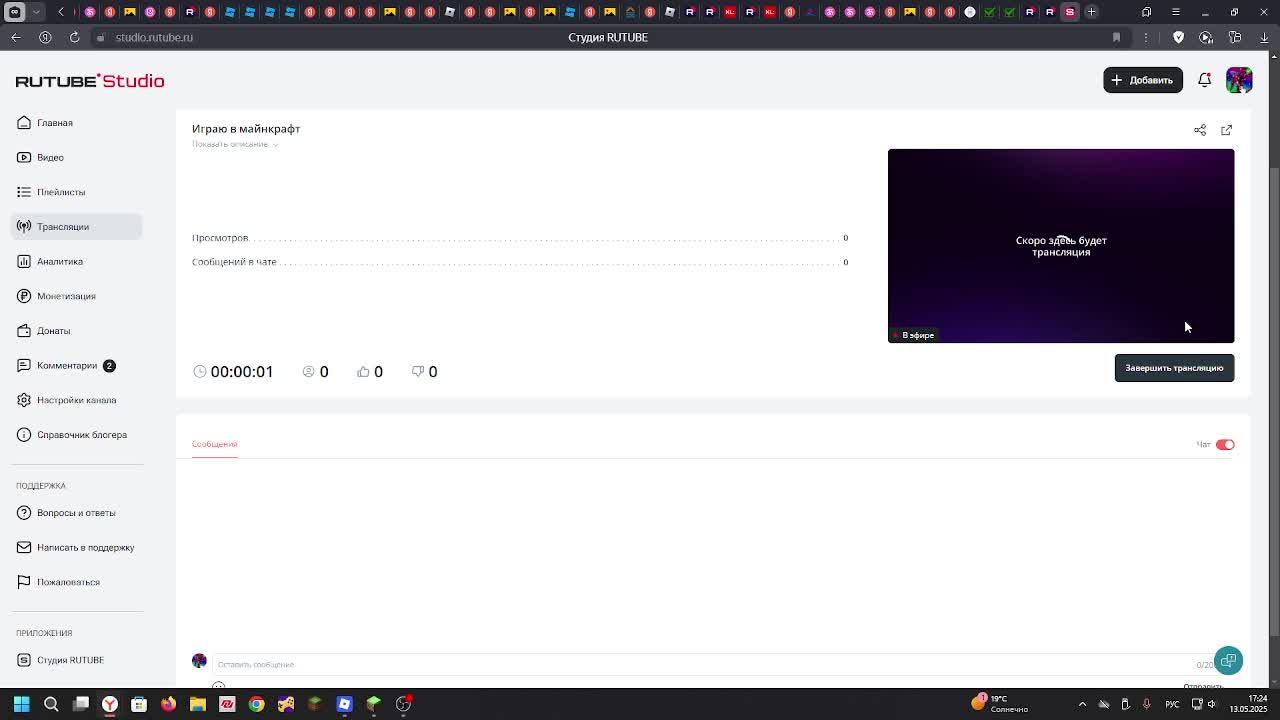Click the browser shield protection icon

click(1178, 37)
